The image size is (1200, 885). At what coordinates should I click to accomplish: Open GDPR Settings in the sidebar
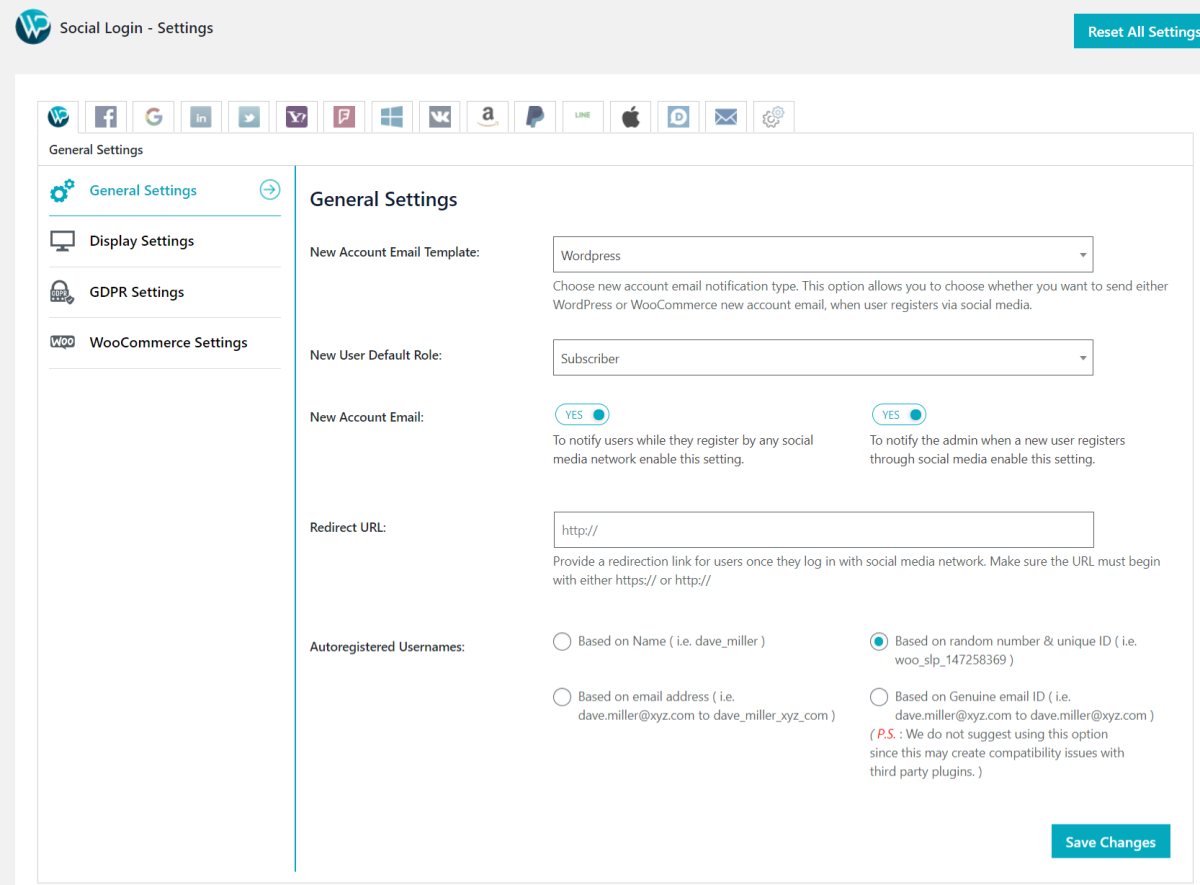[137, 292]
